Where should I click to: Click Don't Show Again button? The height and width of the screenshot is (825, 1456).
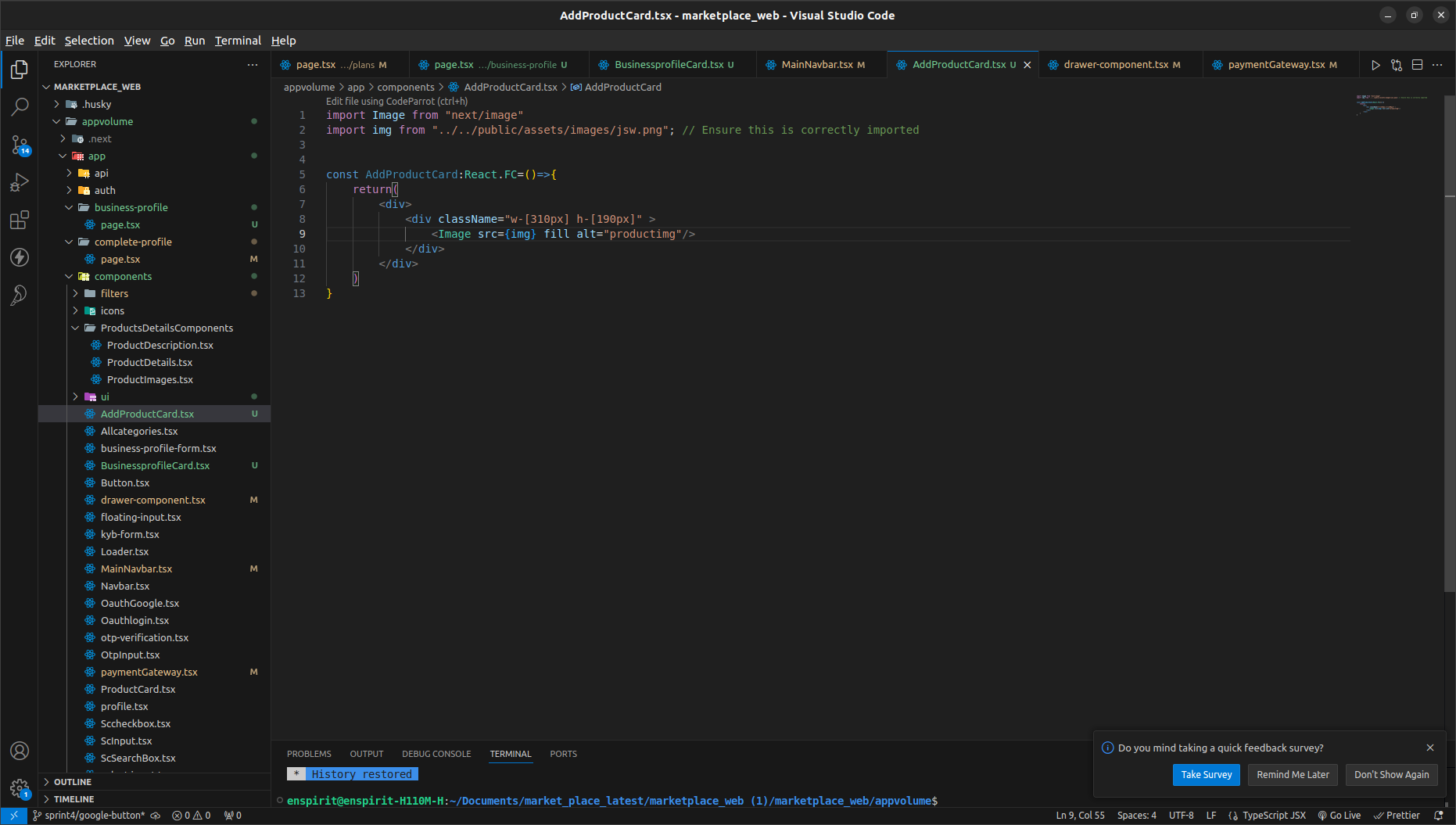pyautogui.click(x=1391, y=774)
